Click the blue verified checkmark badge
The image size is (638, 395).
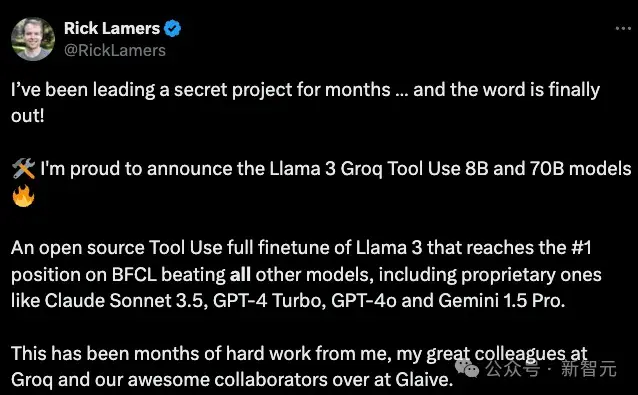coord(173,28)
